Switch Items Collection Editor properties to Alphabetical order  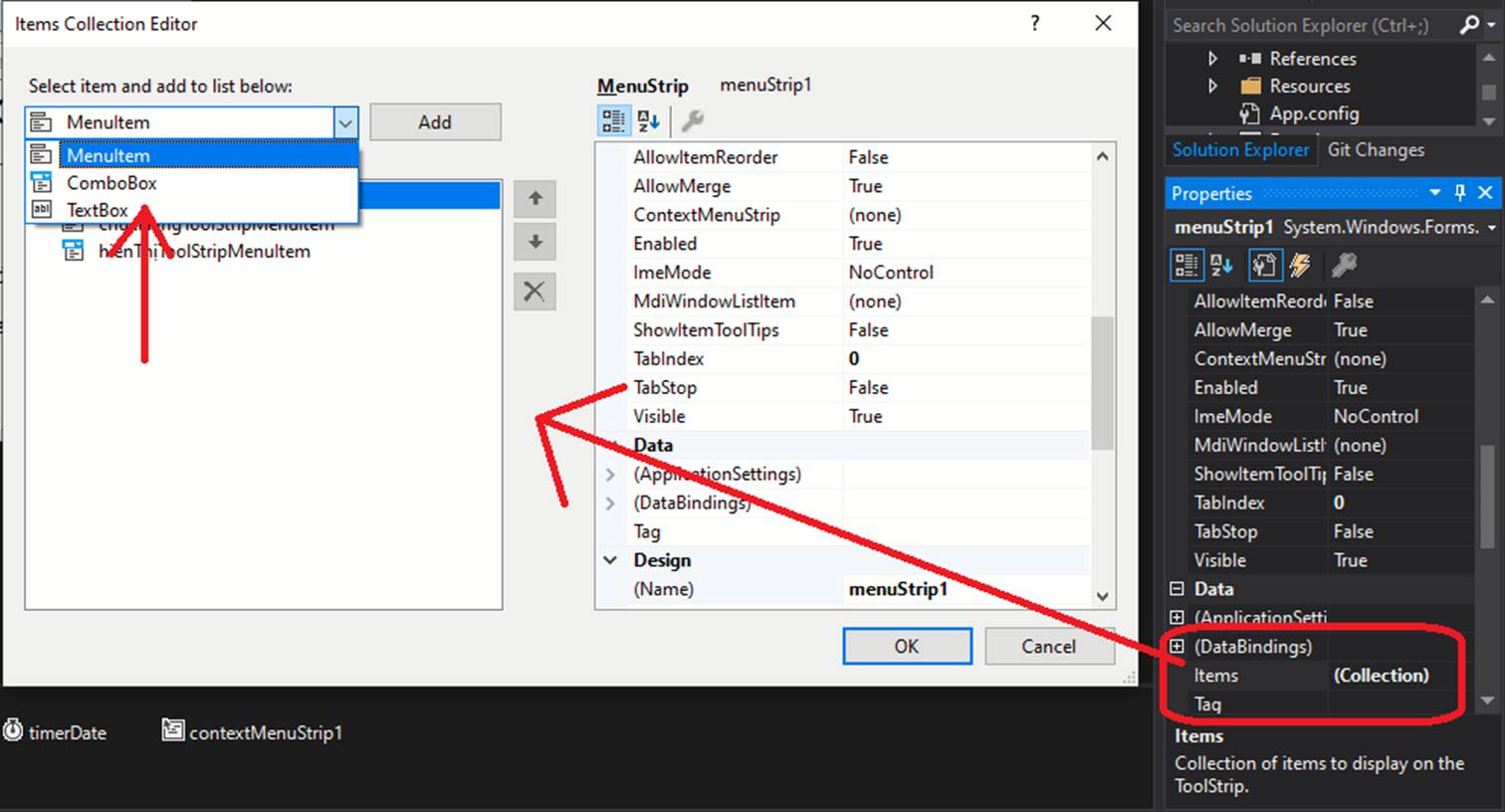(x=648, y=120)
